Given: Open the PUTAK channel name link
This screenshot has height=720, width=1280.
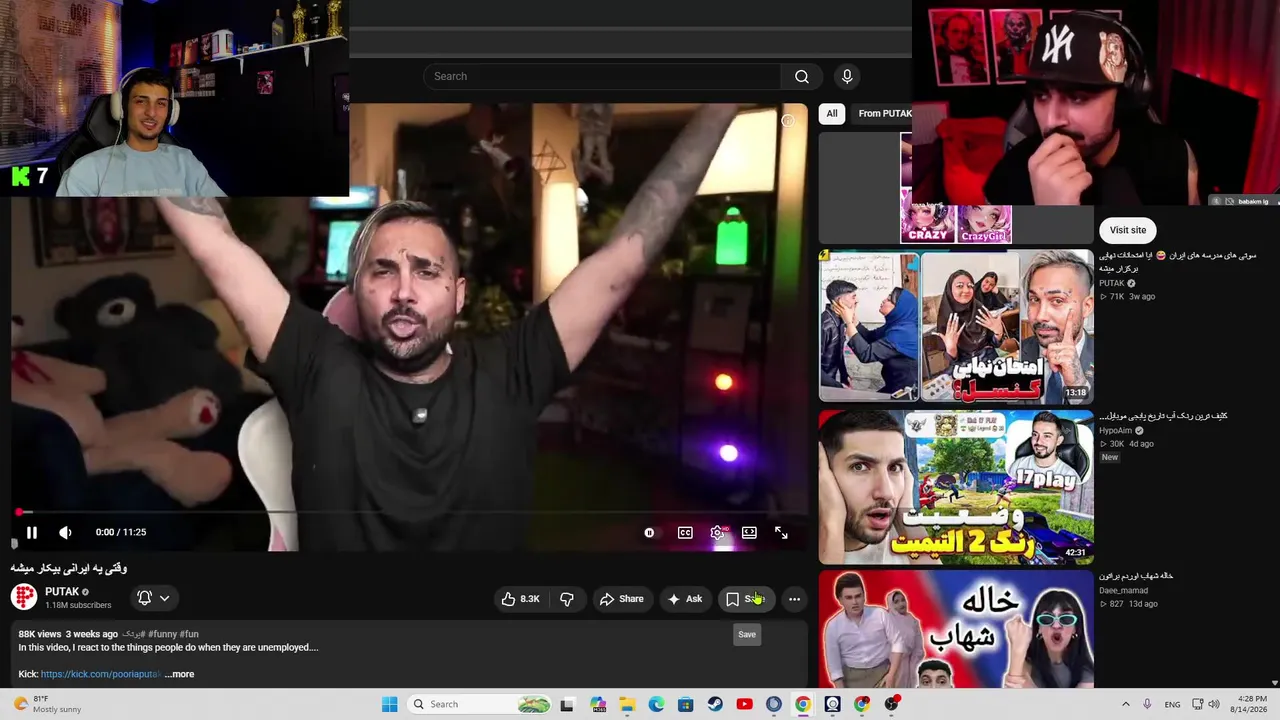Looking at the screenshot, I should tap(61, 591).
